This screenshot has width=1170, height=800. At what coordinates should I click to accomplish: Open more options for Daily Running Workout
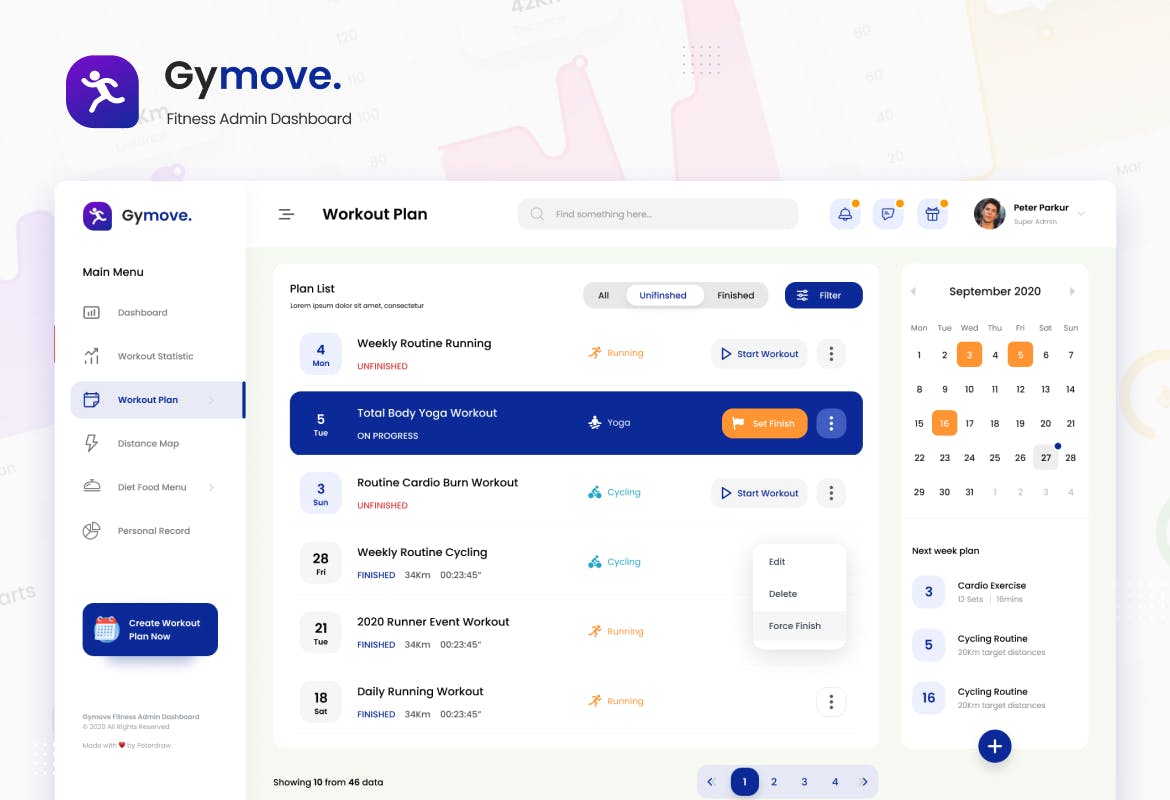pos(831,701)
